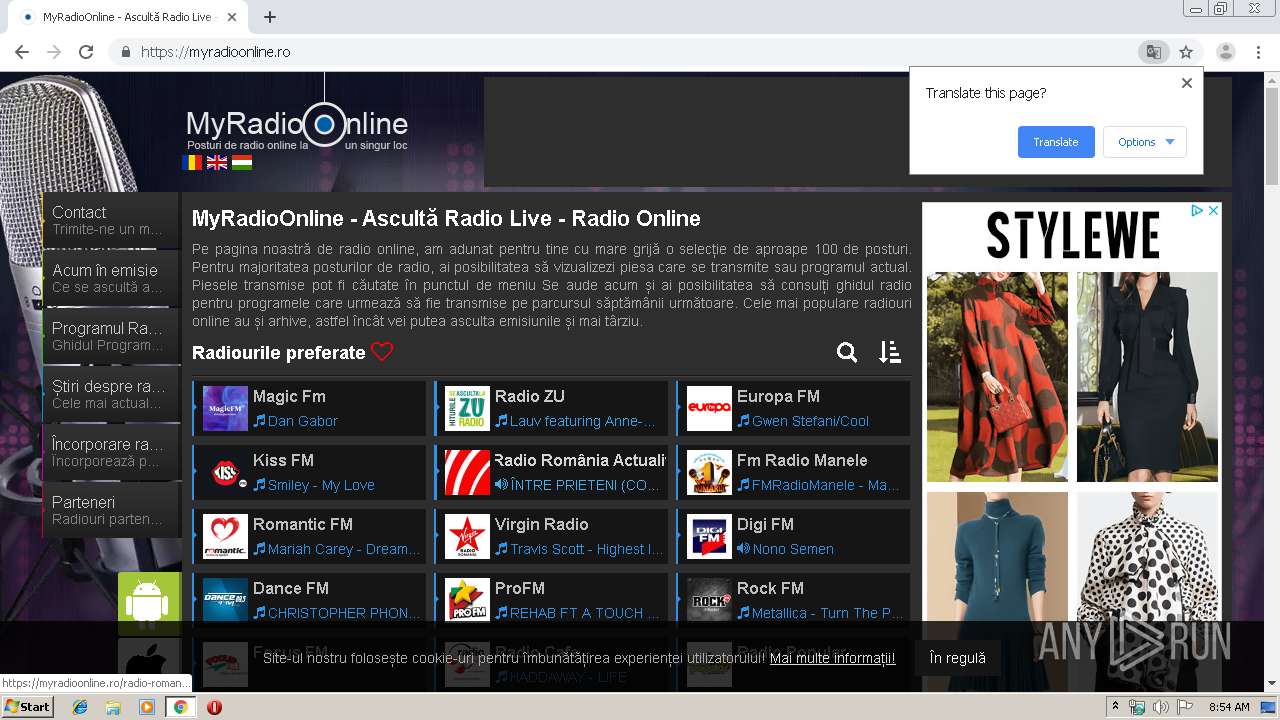Click Travis Scott song under Virgin Radio
Image resolution: width=1280 pixels, height=720 pixels.
[586, 549]
